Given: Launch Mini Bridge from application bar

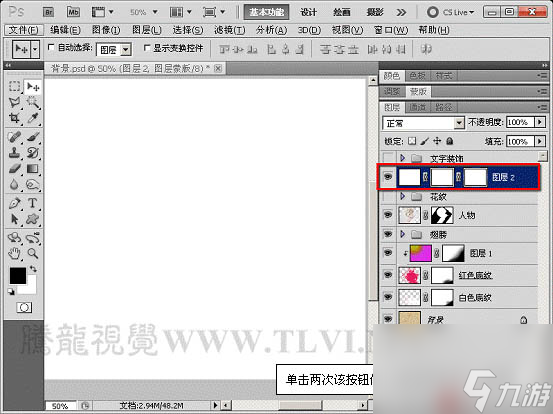Looking at the screenshot, I should tap(73, 13).
